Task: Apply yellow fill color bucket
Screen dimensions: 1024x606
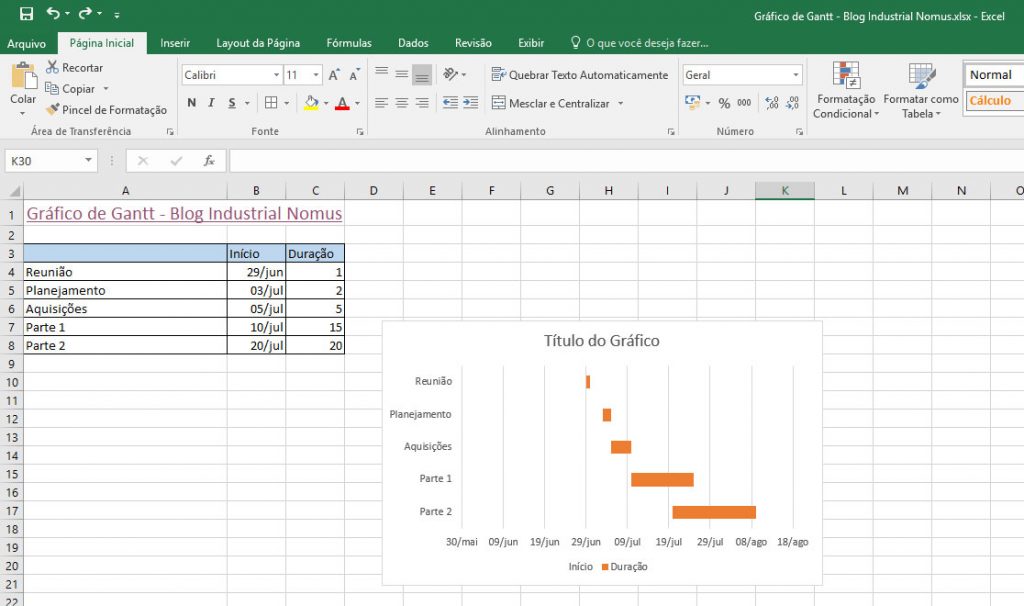Action: 312,103
